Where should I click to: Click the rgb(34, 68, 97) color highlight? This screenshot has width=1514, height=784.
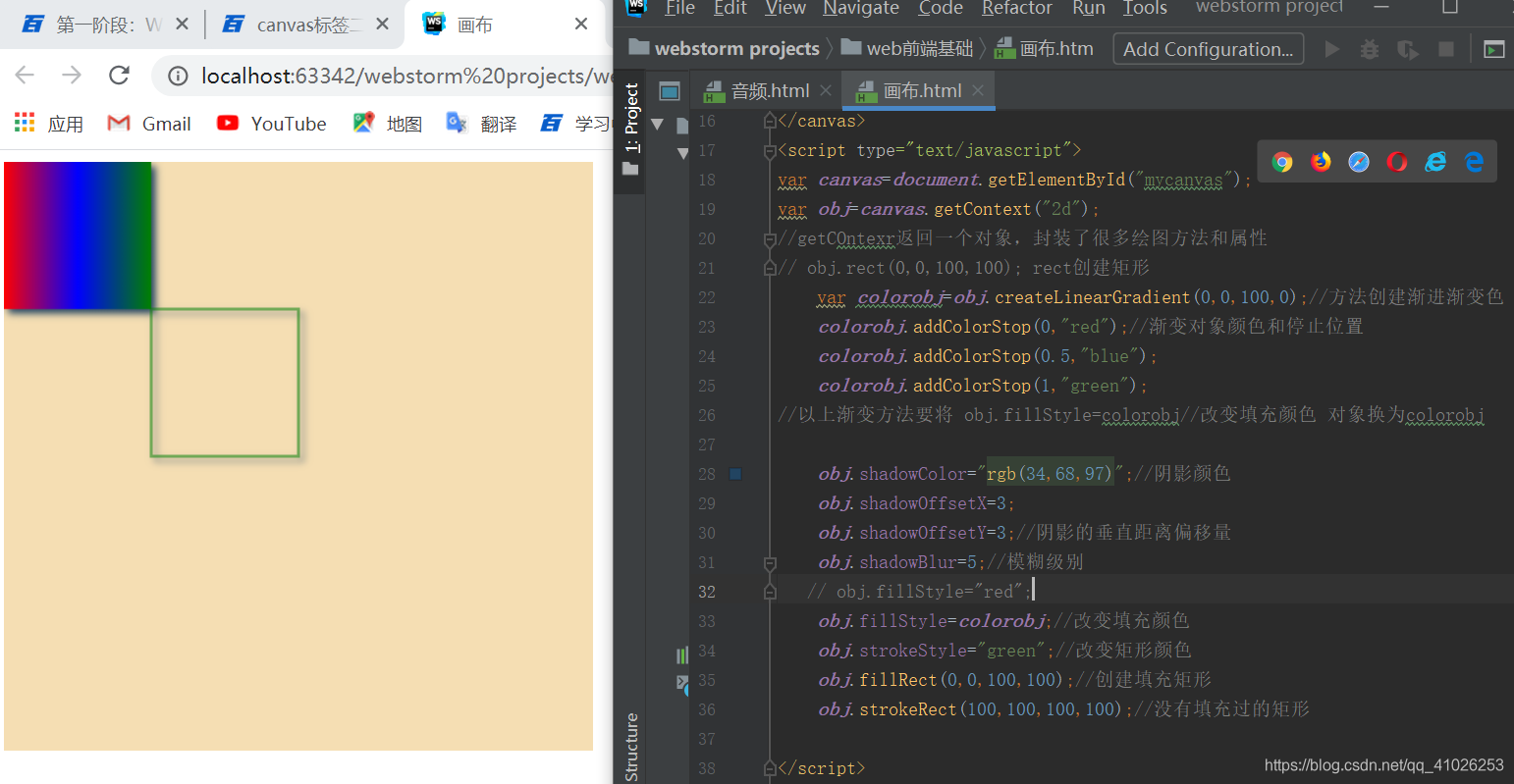tap(1050, 473)
